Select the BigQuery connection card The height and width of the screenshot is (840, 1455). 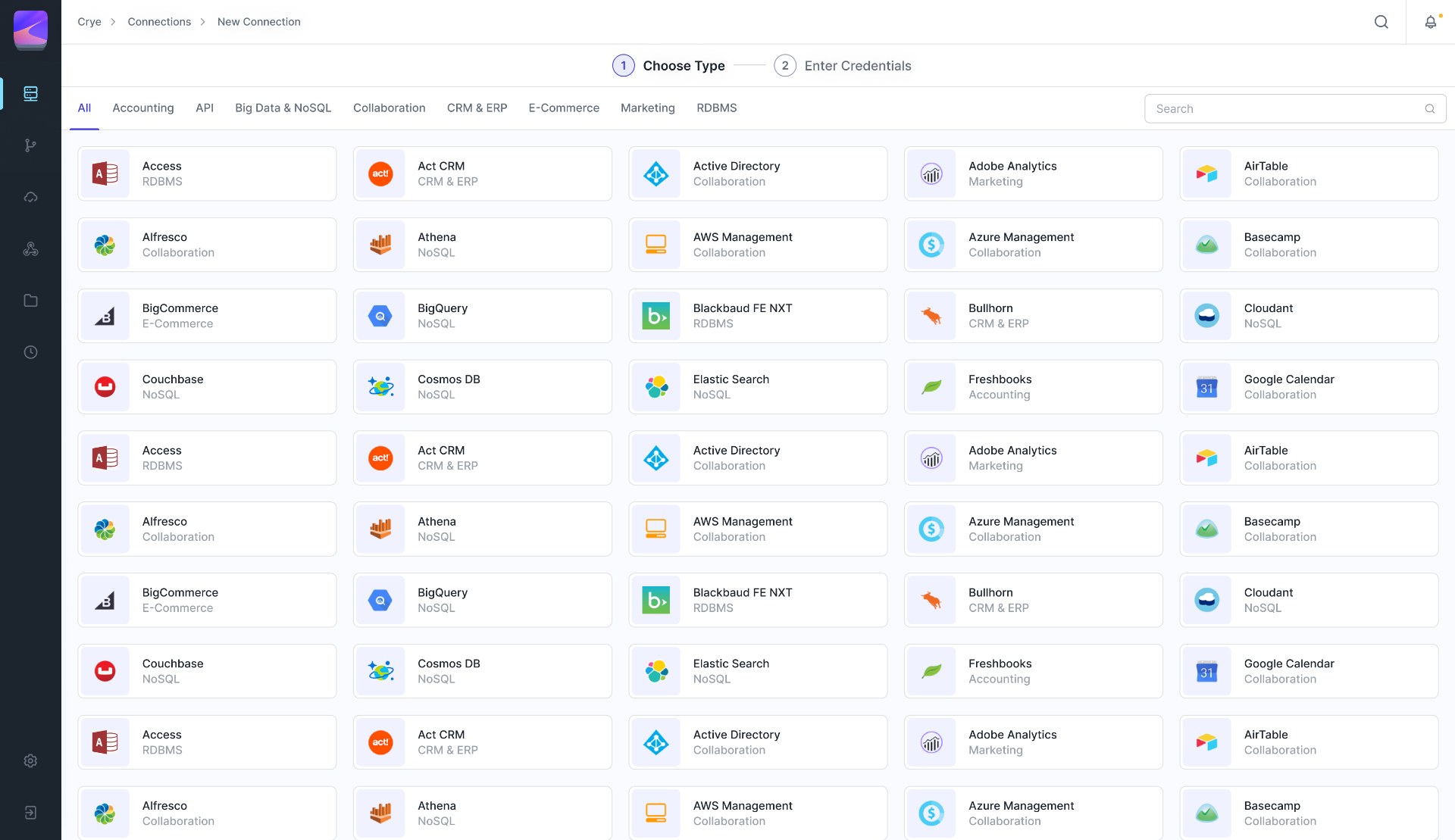point(482,316)
